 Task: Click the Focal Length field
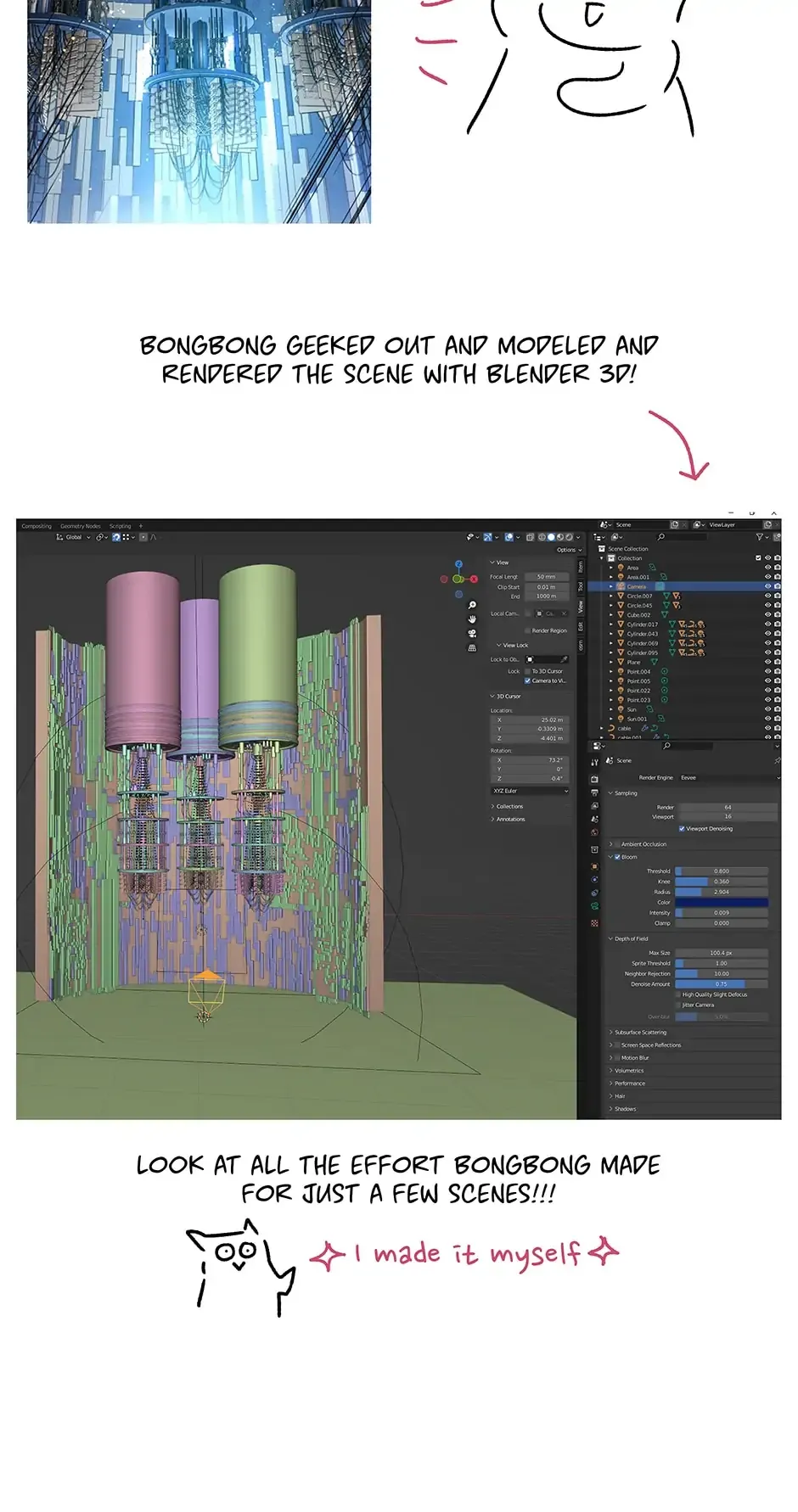point(546,577)
